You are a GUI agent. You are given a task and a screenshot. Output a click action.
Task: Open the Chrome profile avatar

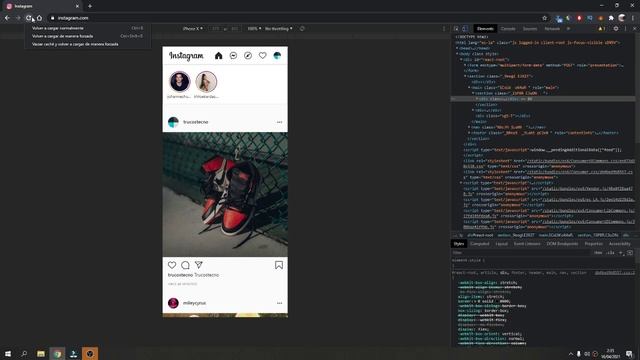tap(622, 18)
